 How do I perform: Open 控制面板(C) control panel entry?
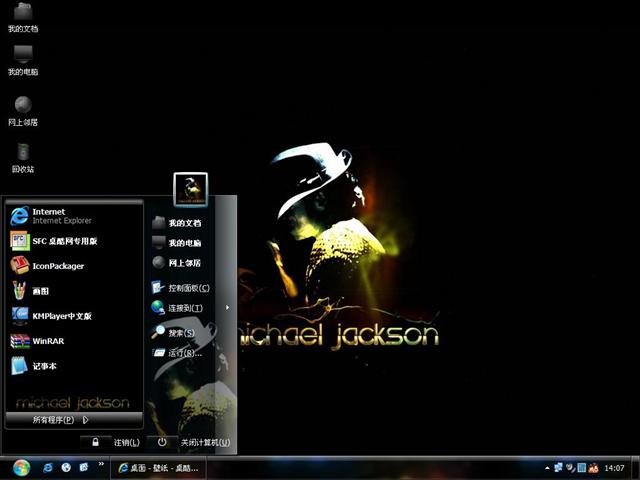(188, 288)
